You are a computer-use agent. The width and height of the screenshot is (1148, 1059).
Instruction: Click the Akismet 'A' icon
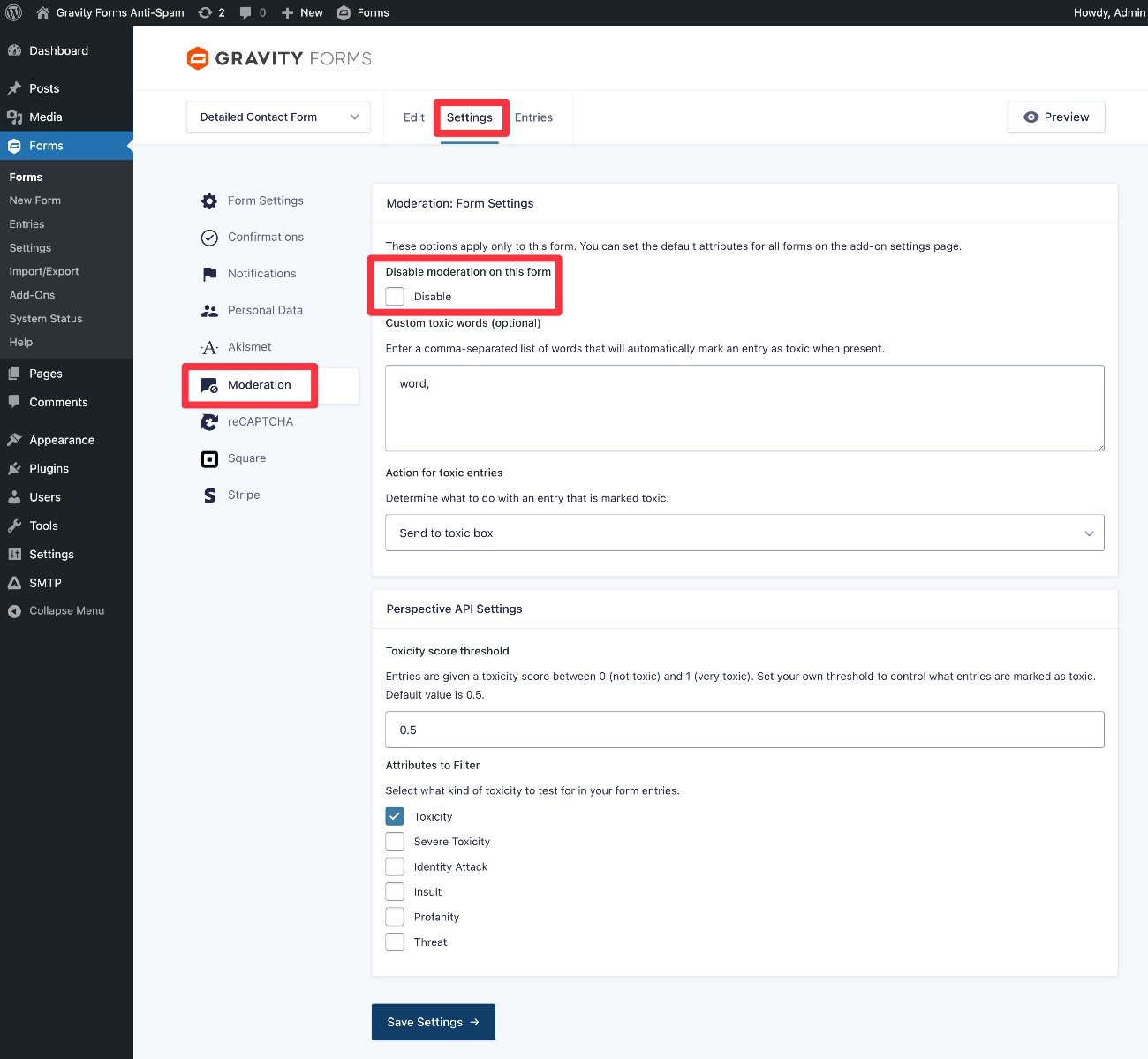tap(208, 347)
